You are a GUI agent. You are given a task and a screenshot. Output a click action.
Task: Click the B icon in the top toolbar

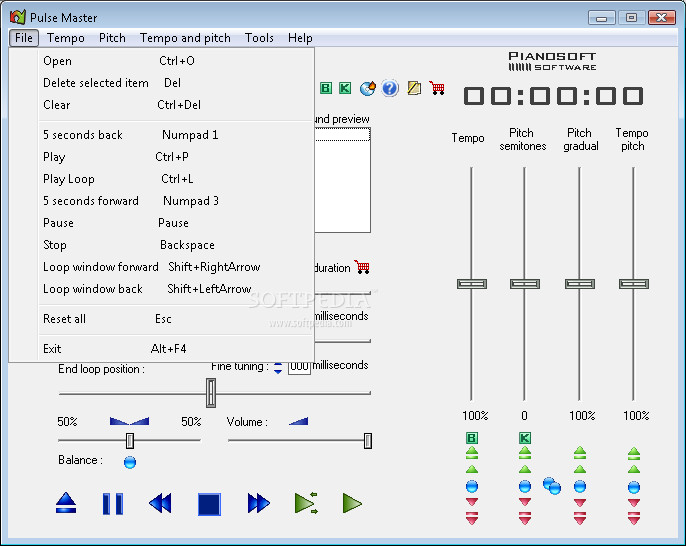coord(326,88)
